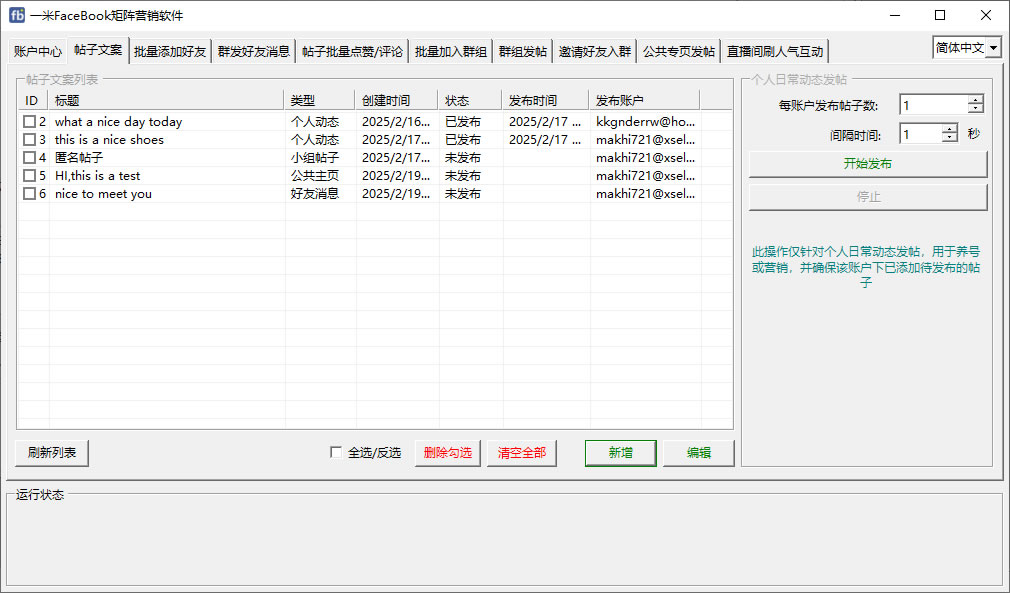The width and height of the screenshot is (1010, 593).
Task: Maximize the application window
Action: click(940, 15)
